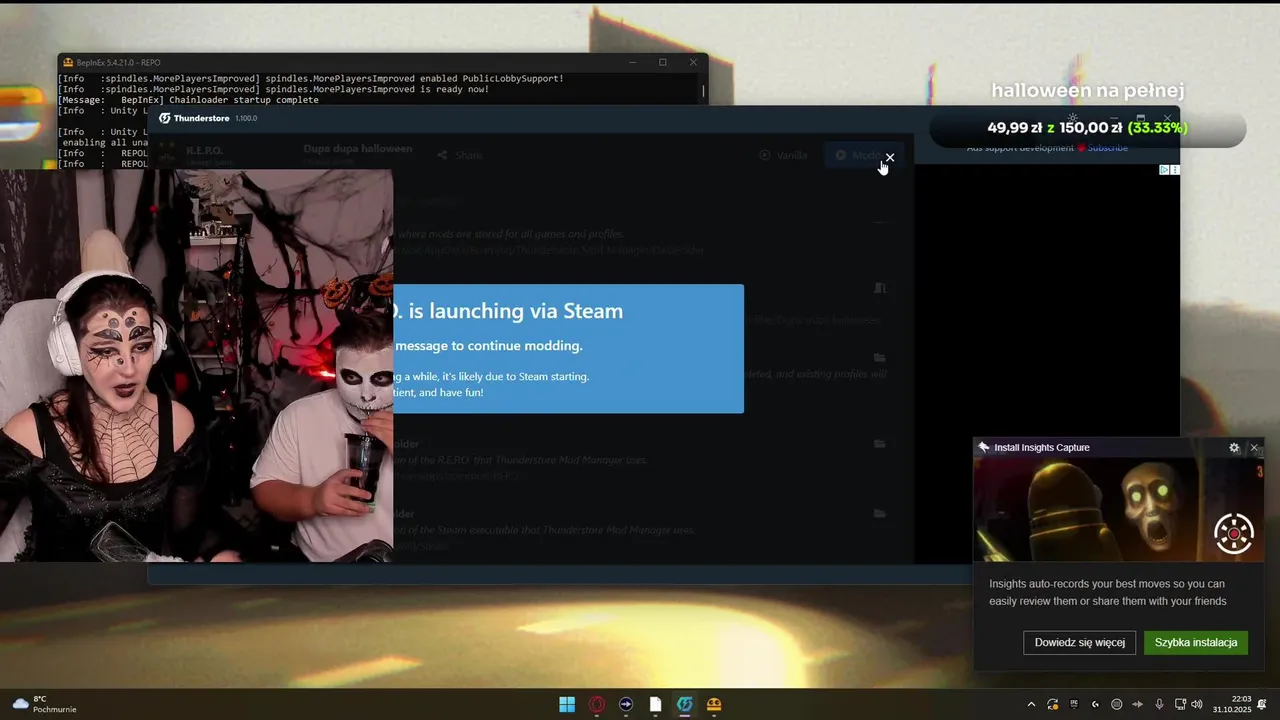Open the network status tray icon

point(1180,704)
